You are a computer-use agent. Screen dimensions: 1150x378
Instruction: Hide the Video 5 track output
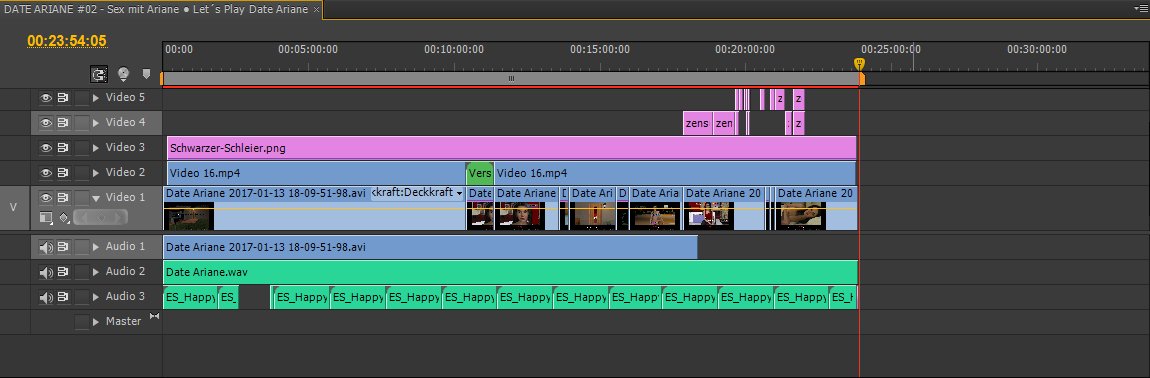(x=45, y=98)
